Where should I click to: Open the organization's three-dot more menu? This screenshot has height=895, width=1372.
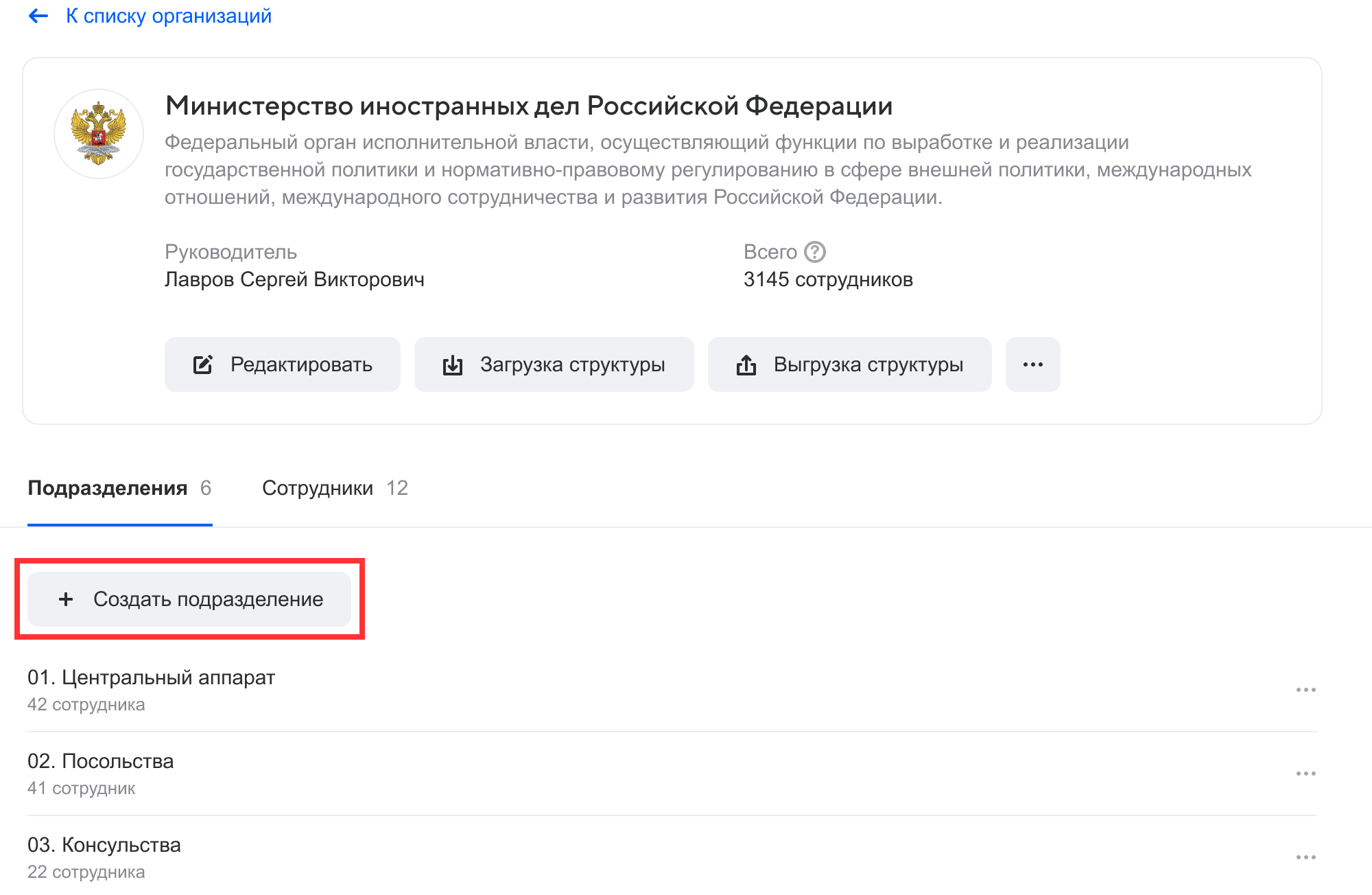pyautogui.click(x=1032, y=364)
